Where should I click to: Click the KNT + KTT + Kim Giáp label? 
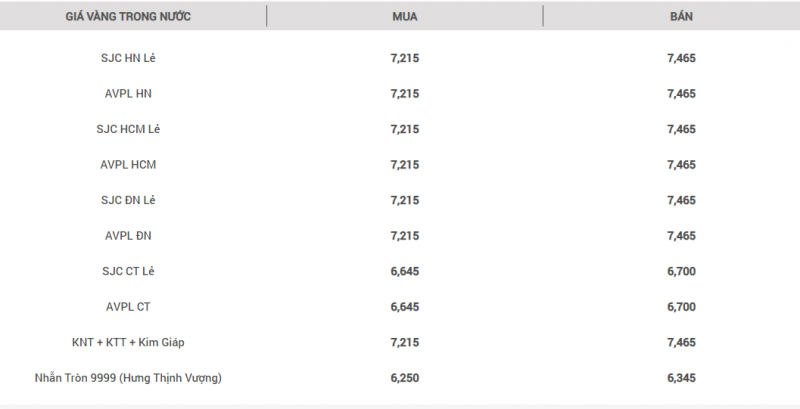click(128, 342)
